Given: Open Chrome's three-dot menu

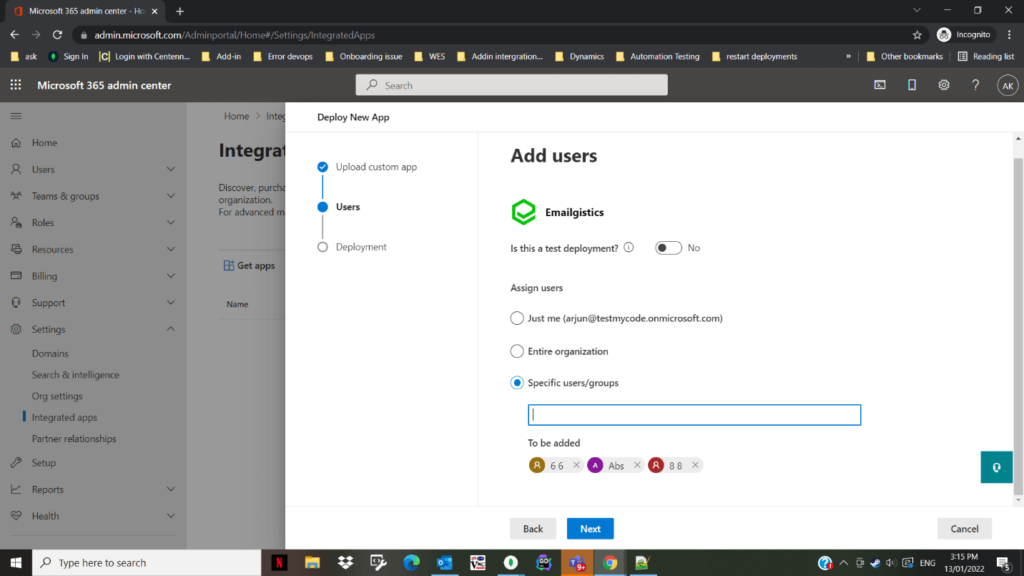Looking at the screenshot, I should coord(1009,35).
